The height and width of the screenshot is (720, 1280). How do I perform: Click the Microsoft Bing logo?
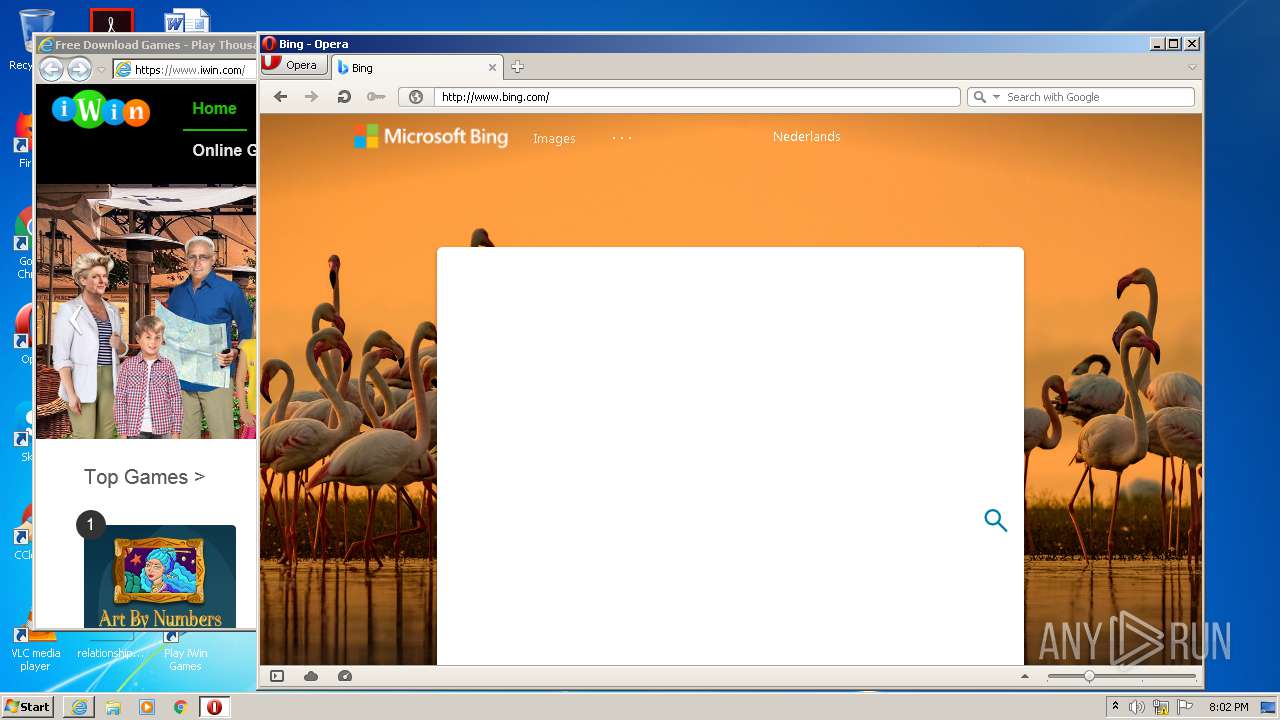pos(431,137)
